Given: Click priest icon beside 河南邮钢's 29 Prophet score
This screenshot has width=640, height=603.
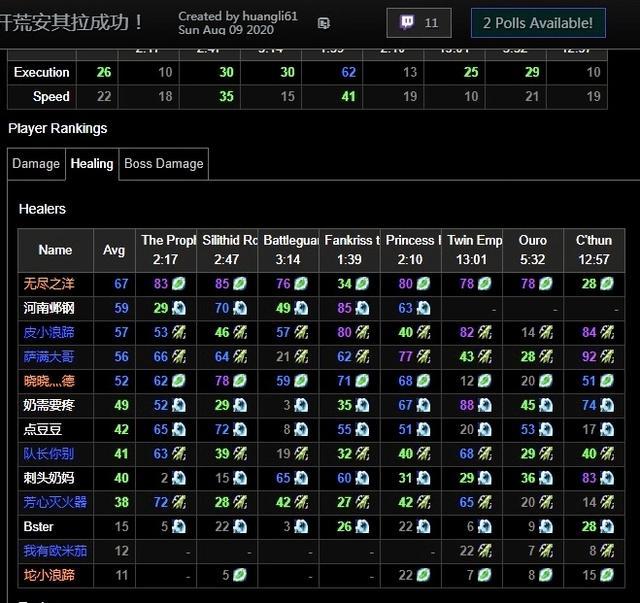Looking at the screenshot, I should click(x=179, y=308).
